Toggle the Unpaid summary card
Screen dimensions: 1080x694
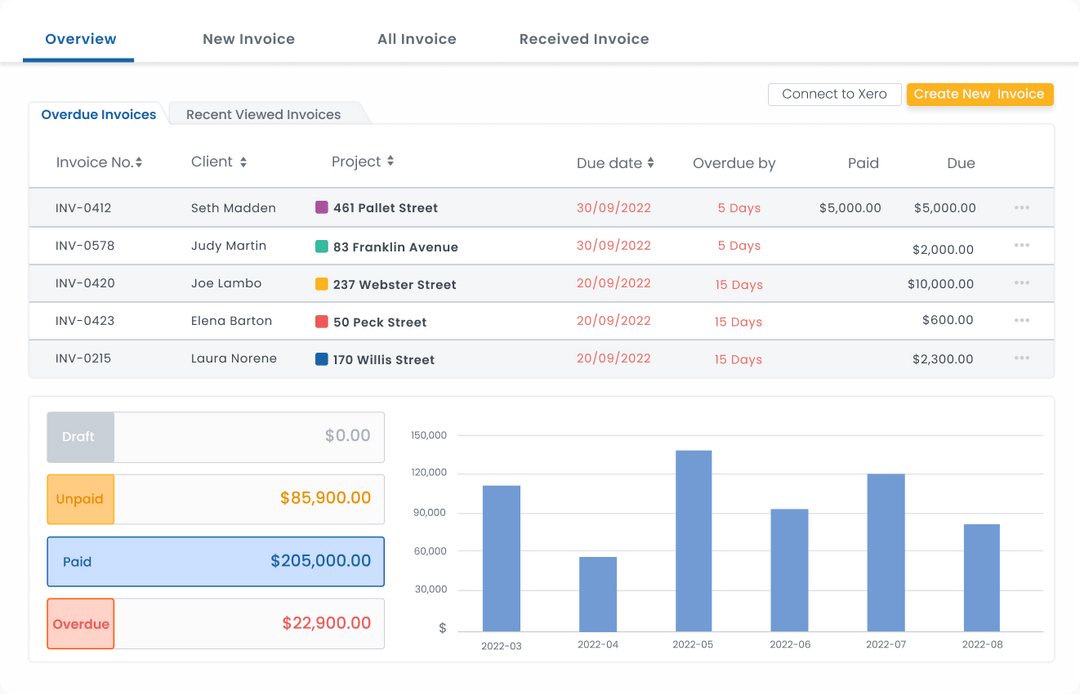[x=215, y=499]
